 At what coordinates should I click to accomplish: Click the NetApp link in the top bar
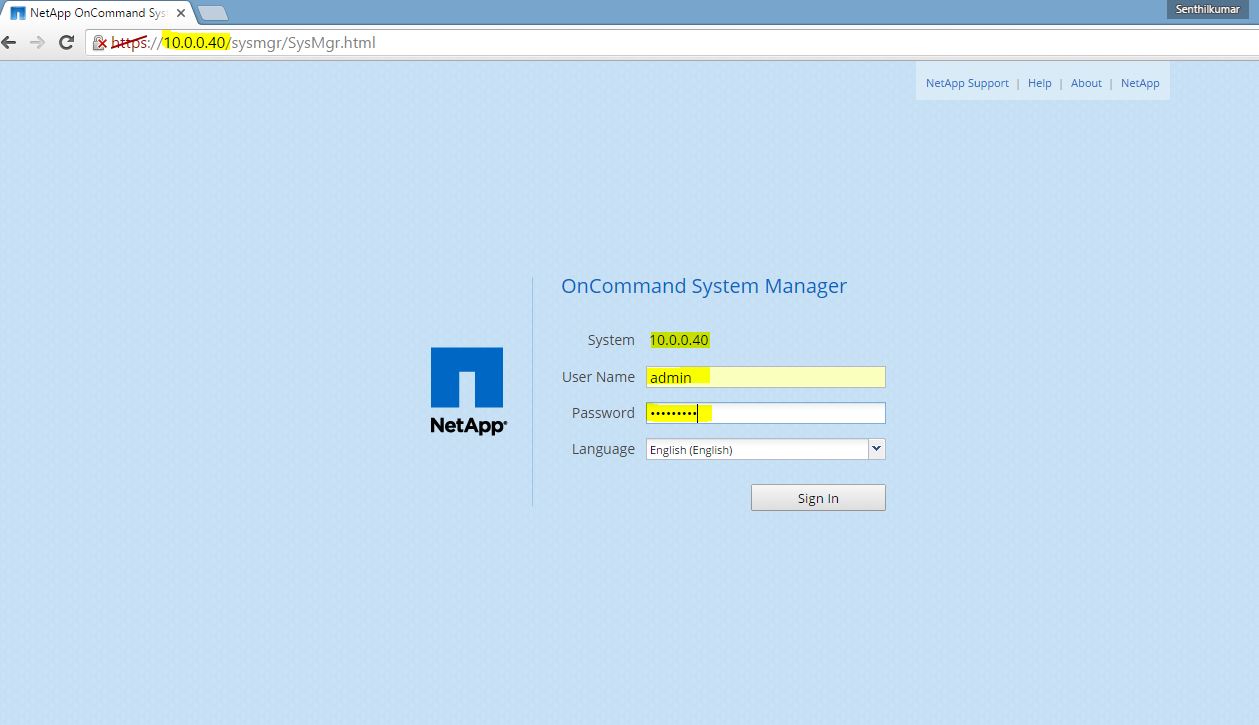pos(1140,82)
